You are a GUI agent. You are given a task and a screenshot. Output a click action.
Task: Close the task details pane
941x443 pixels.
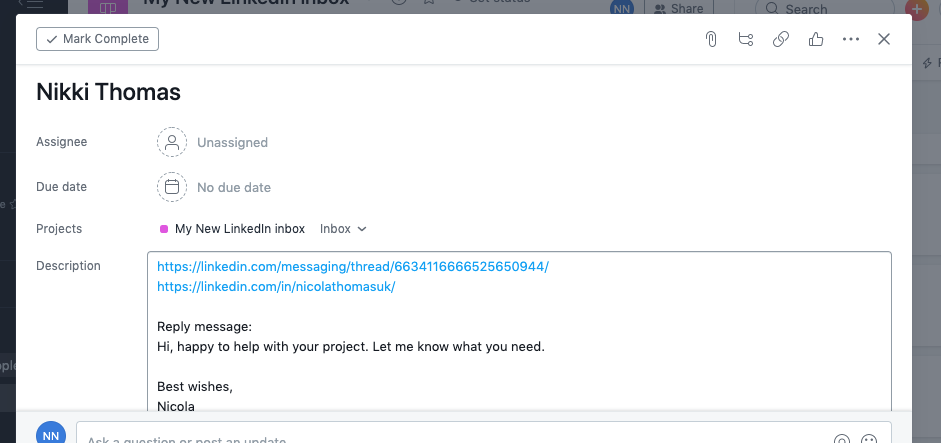click(x=884, y=40)
